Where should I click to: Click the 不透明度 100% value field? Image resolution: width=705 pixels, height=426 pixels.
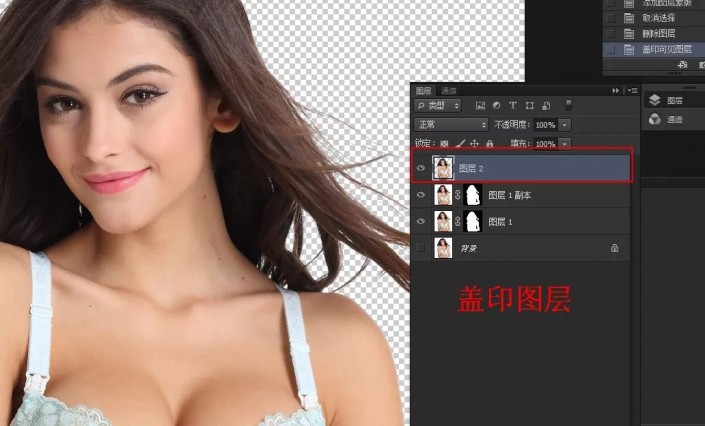[x=545, y=125]
